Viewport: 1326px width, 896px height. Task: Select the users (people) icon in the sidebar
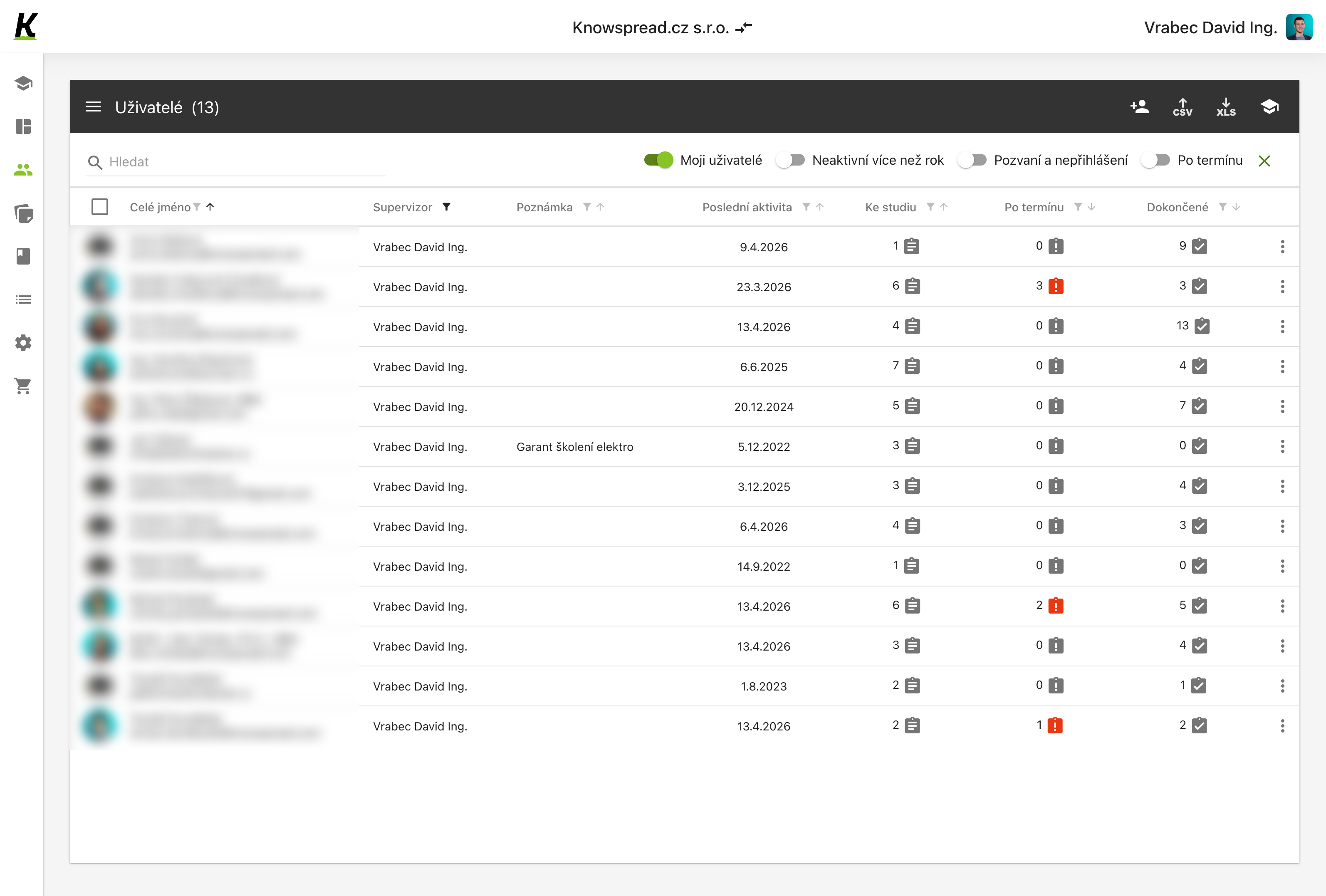point(23,169)
